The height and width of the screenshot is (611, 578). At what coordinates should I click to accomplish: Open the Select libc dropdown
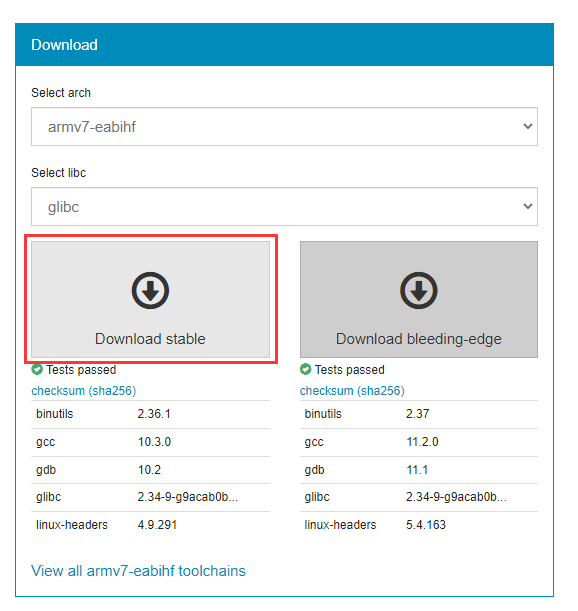[x=284, y=207]
